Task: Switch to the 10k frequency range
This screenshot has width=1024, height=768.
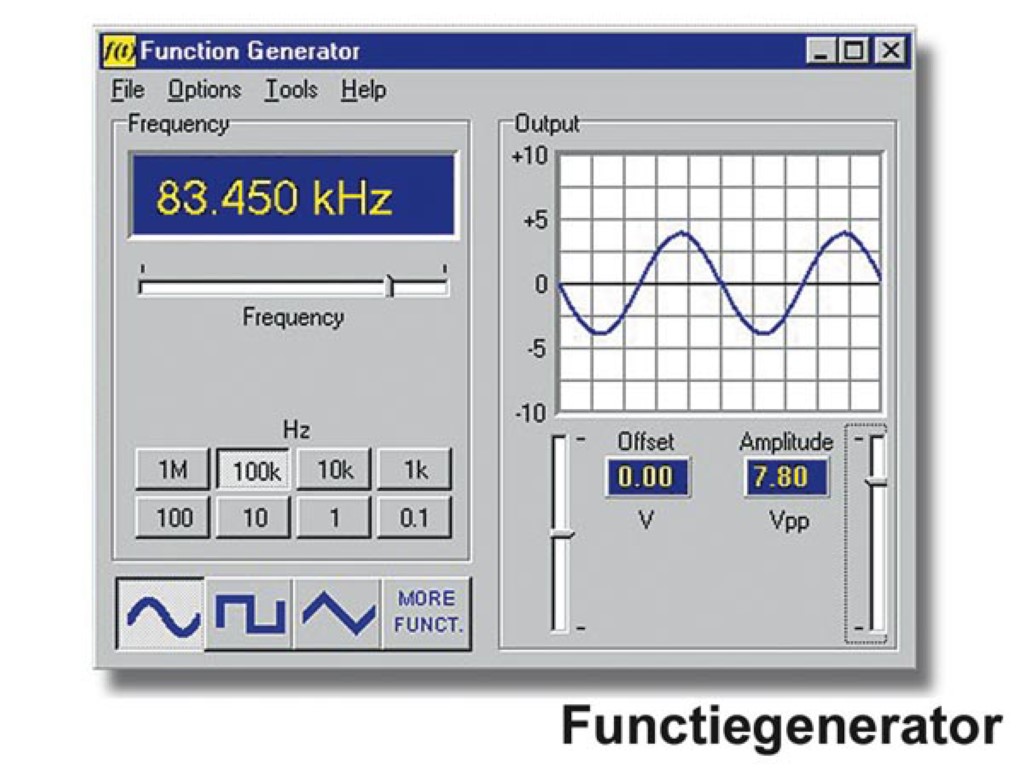Action: [x=333, y=471]
